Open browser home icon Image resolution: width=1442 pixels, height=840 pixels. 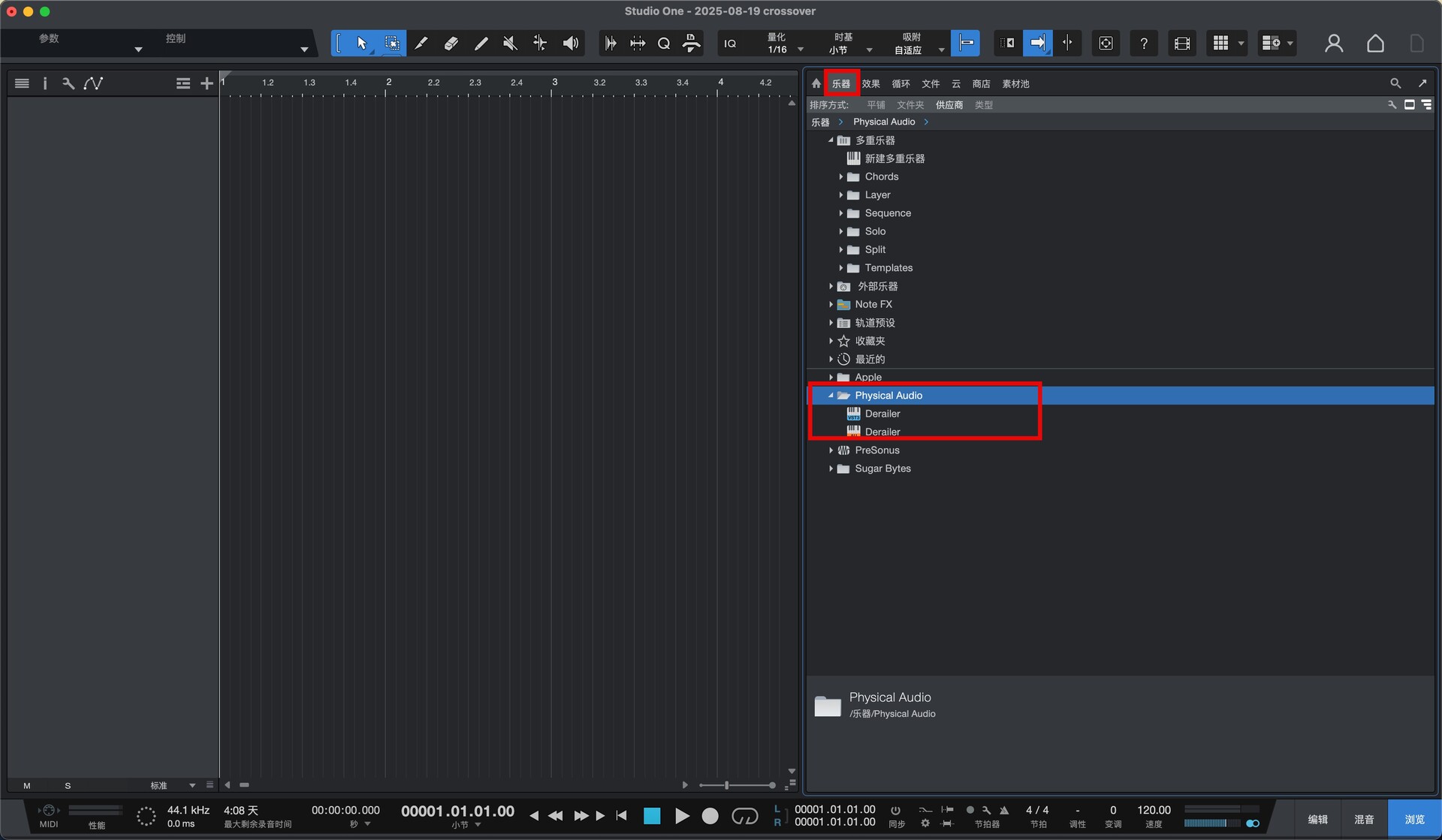point(816,83)
